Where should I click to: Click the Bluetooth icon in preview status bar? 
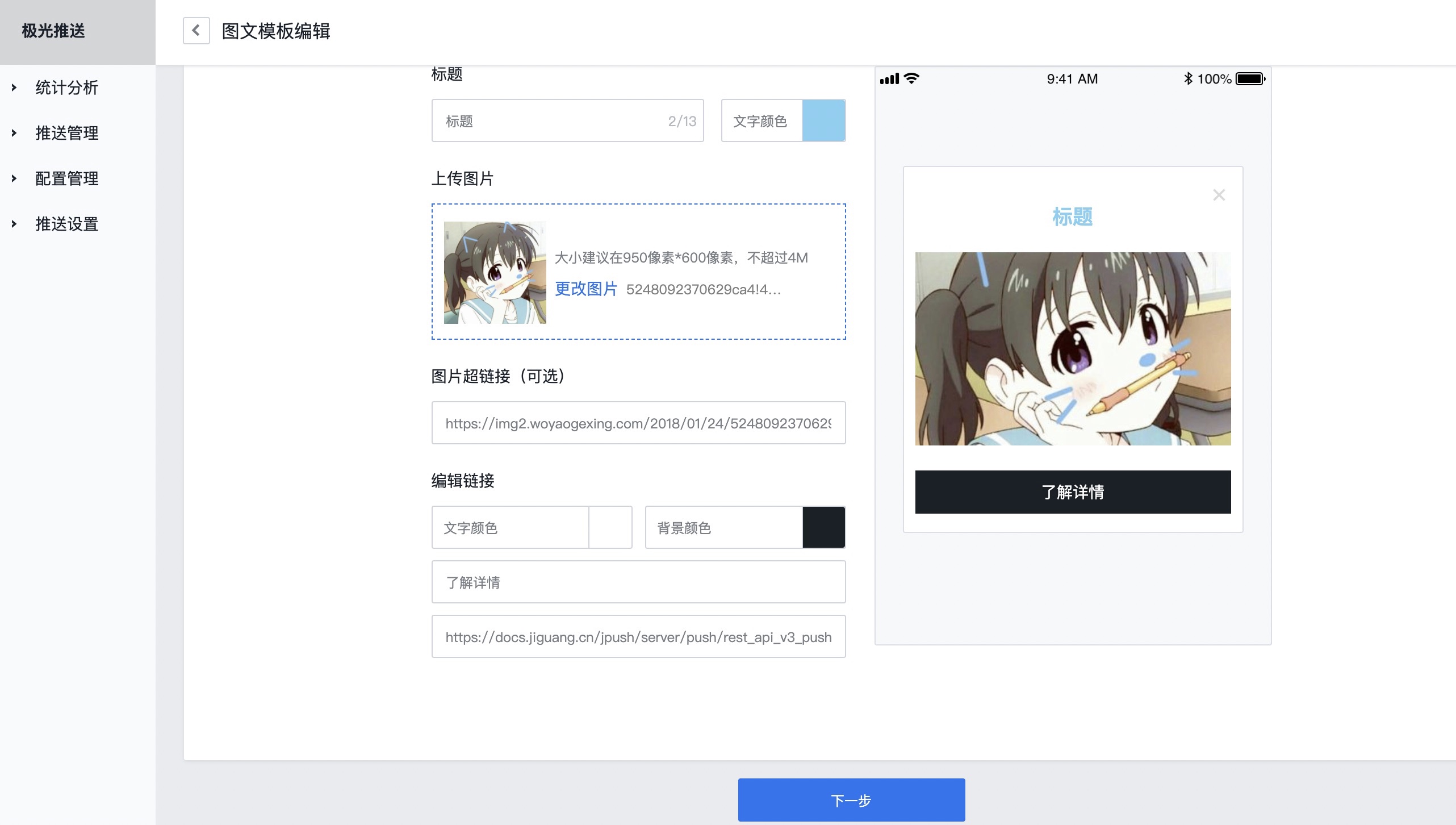pos(1188,78)
